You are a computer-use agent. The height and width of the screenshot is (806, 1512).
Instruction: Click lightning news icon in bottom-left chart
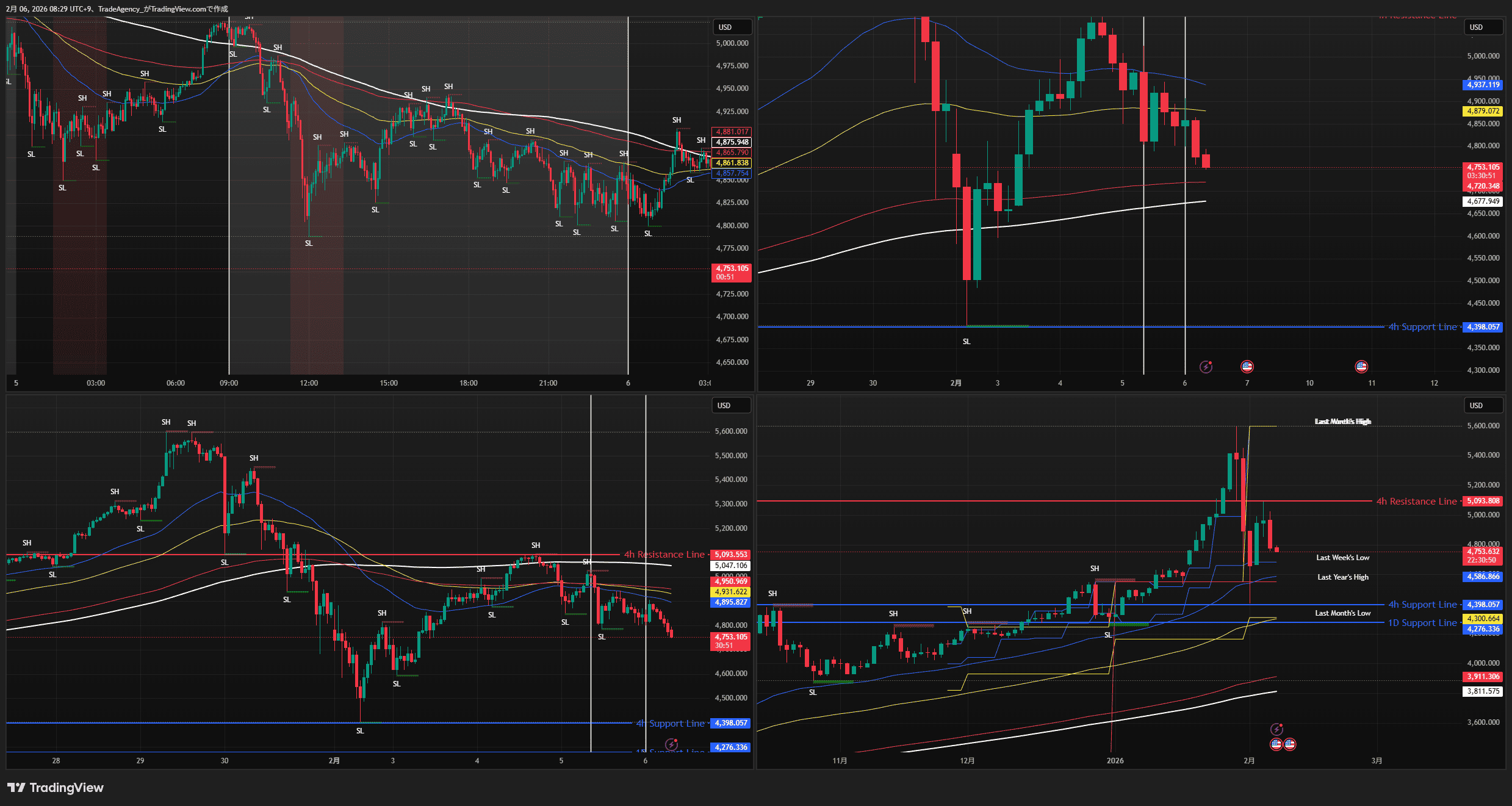(x=671, y=744)
